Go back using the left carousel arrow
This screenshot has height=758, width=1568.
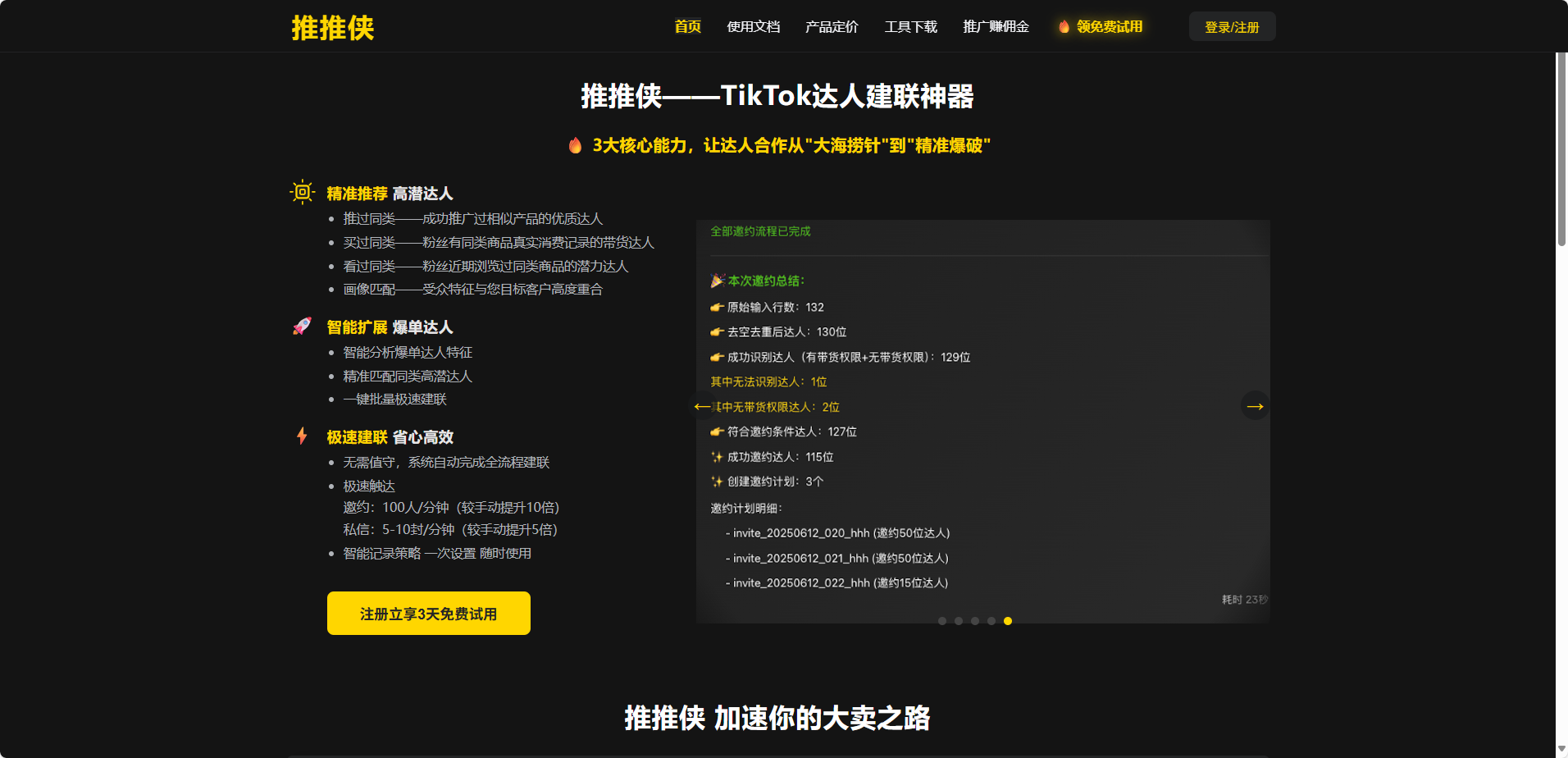(703, 405)
